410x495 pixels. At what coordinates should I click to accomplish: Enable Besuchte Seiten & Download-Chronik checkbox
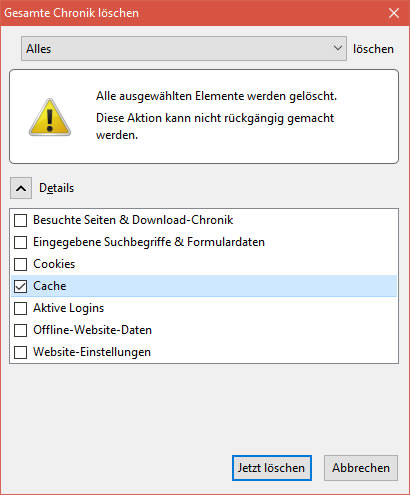tap(21, 220)
